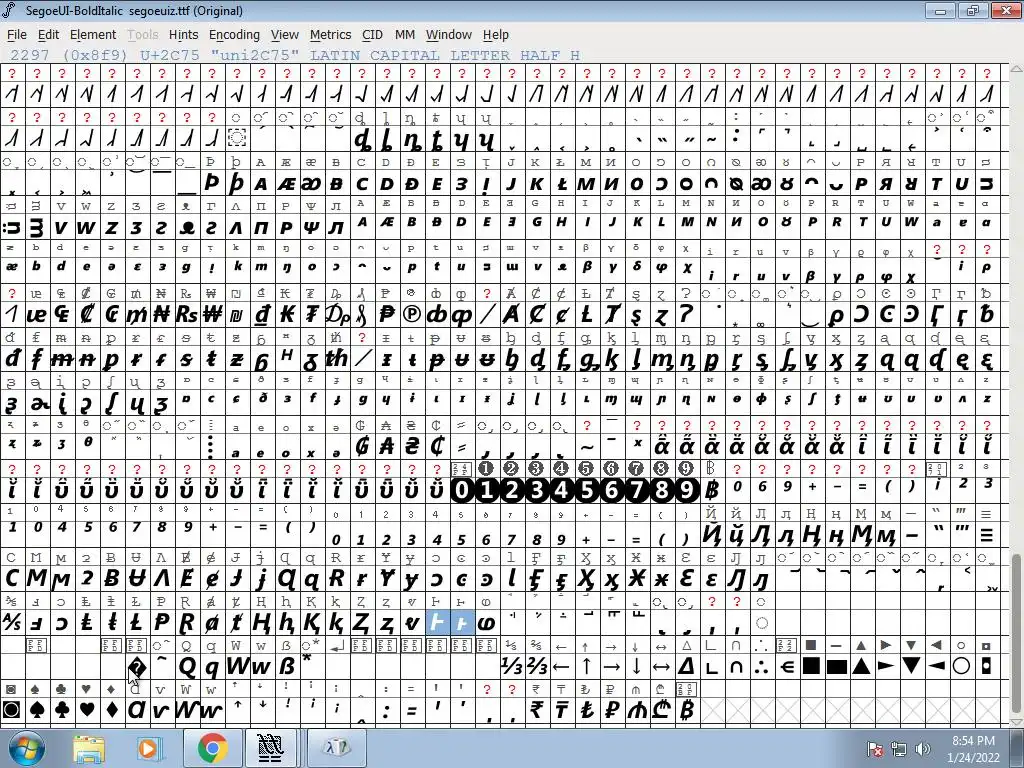1024x768 pixels.
Task: Select the spade suit glyph cell
Action: (37, 709)
